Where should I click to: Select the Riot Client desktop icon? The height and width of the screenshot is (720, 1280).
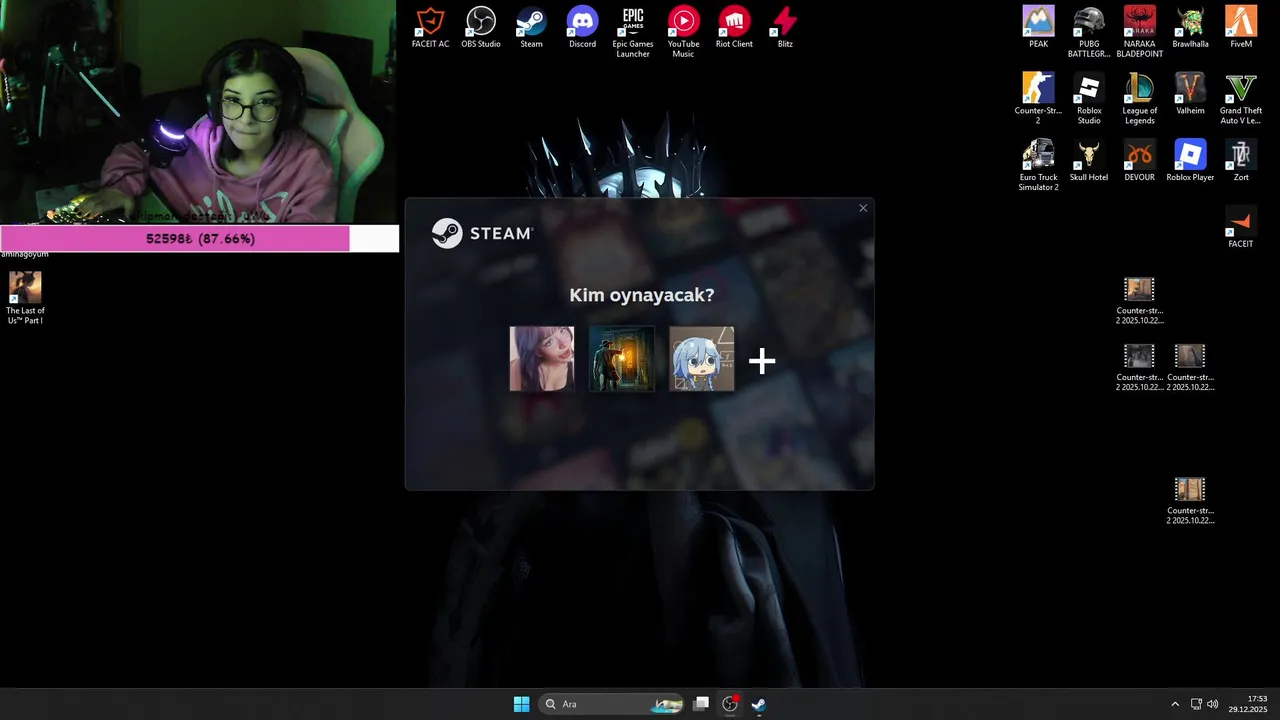point(734,28)
